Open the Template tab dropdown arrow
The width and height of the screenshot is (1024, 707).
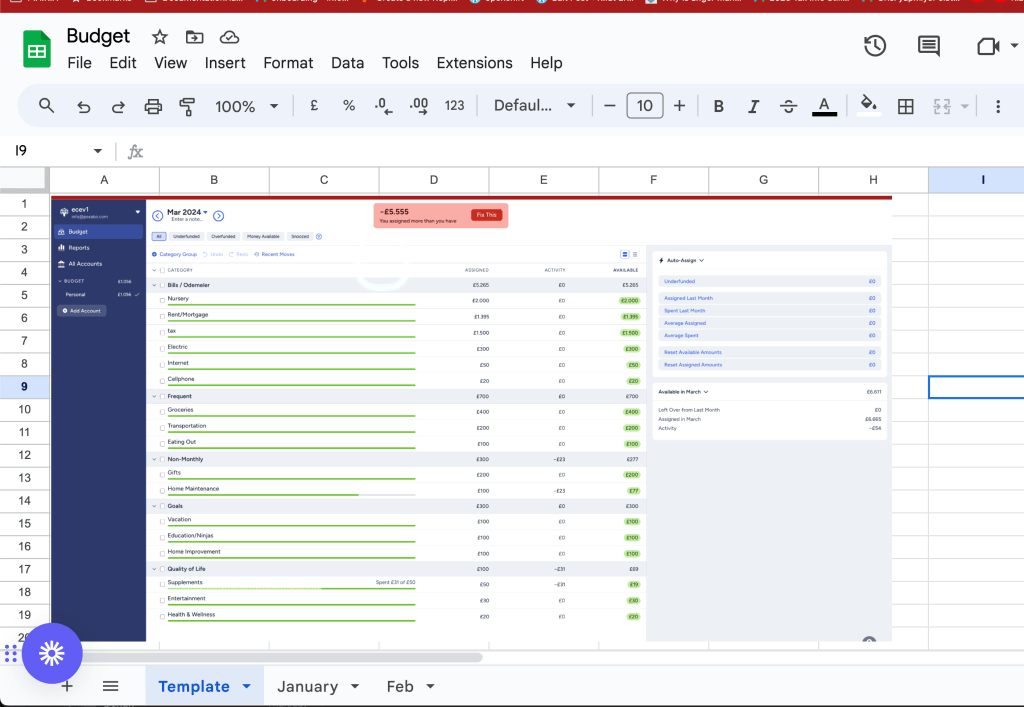click(x=246, y=686)
